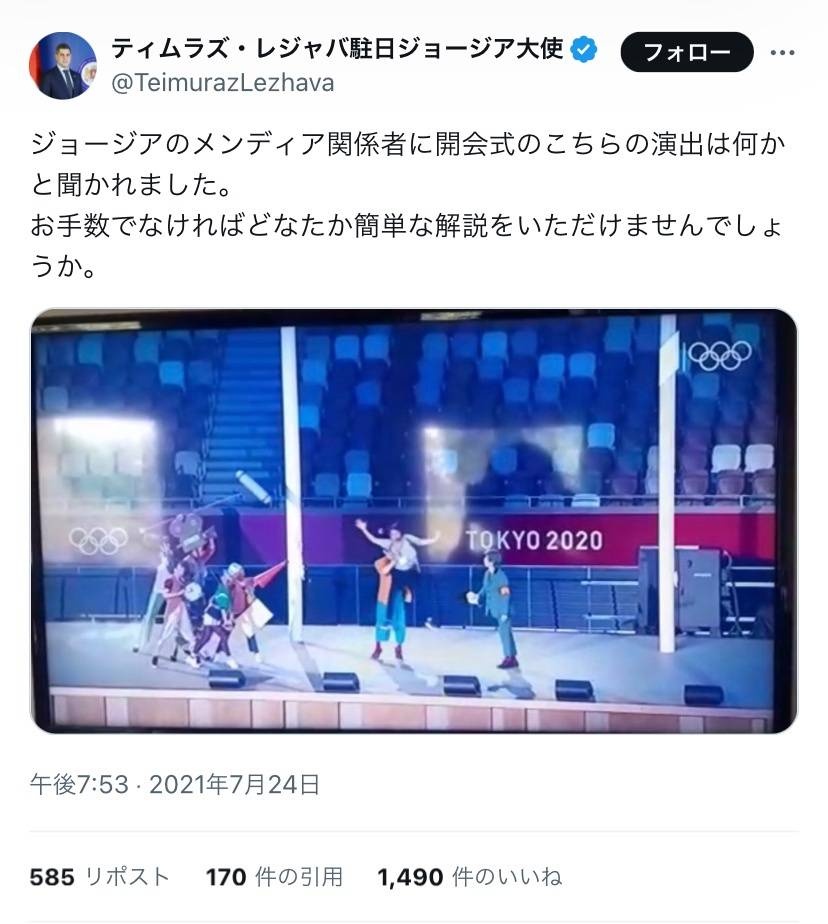Click the 170 quote count number
This screenshot has width=828, height=924.
(x=226, y=877)
